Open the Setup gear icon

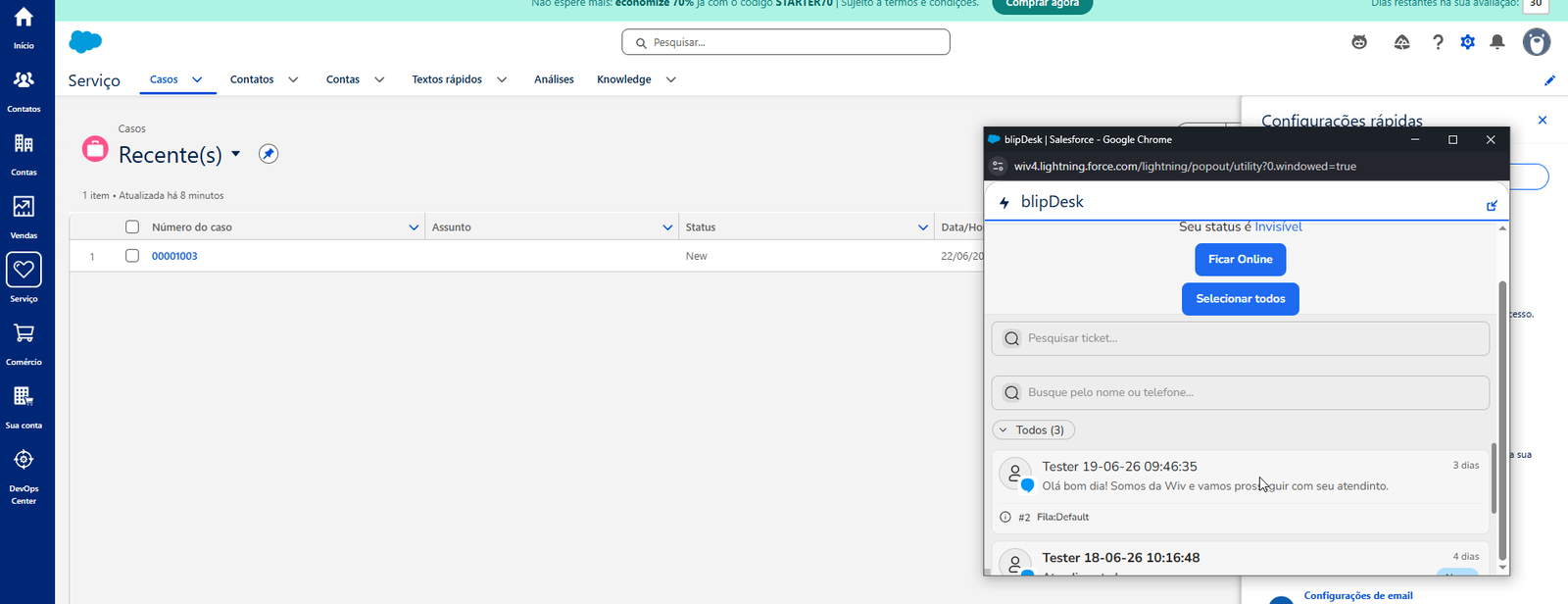pos(1467,42)
